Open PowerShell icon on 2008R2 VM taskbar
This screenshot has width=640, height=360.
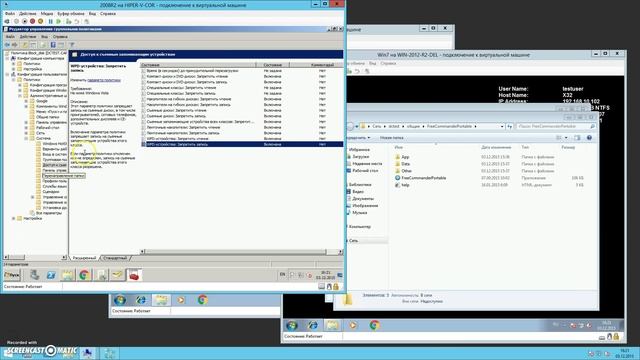point(51,275)
